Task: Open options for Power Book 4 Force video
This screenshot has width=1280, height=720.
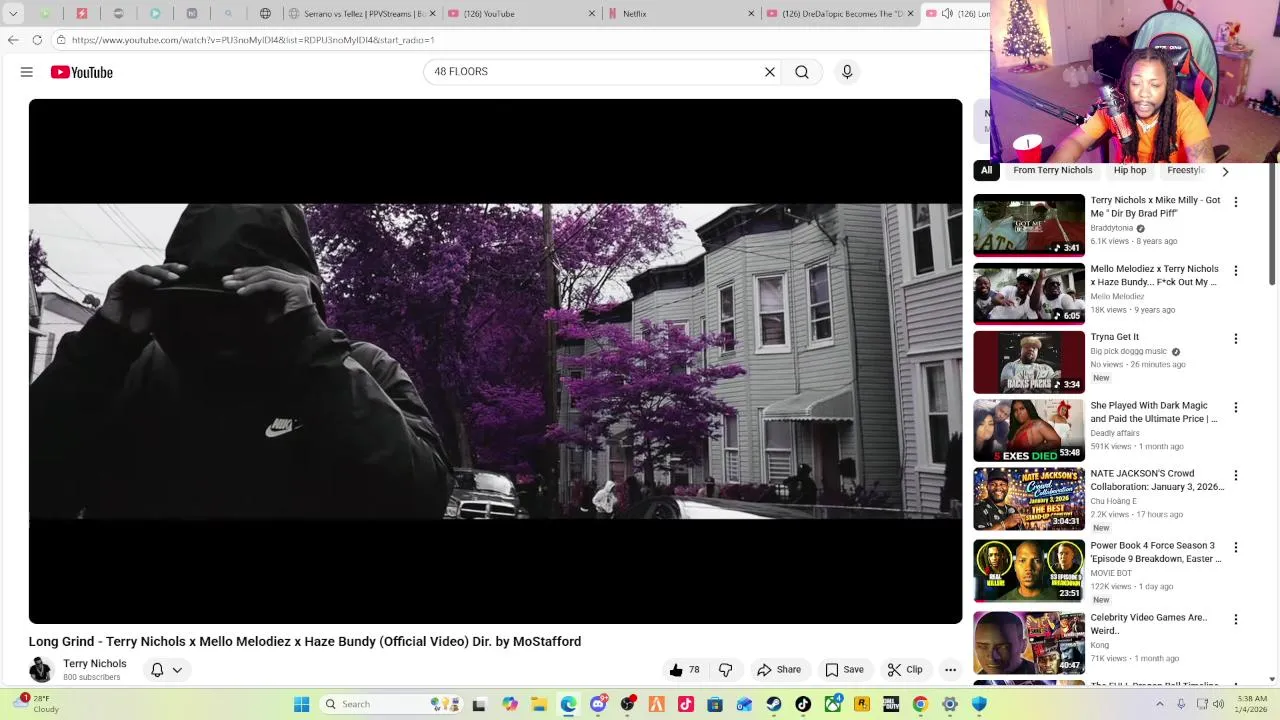Action: click(1236, 547)
